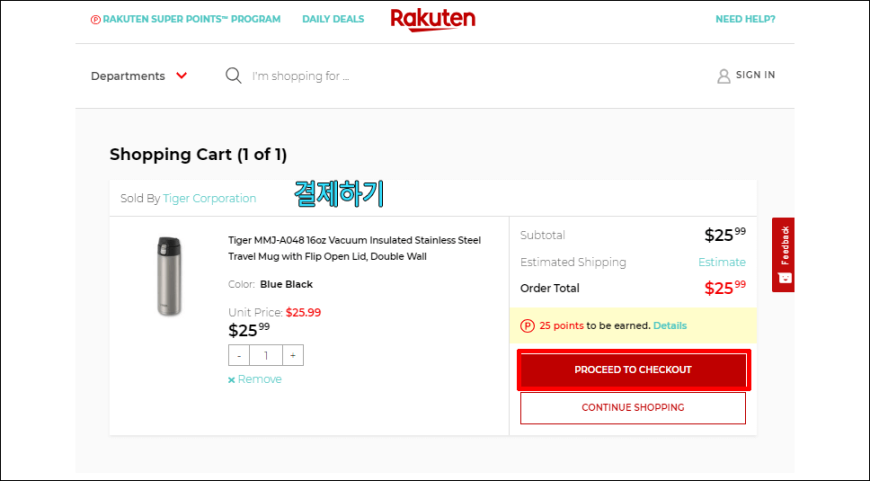870x481 pixels.
Task: Click the points P badge icon
Action: point(527,326)
